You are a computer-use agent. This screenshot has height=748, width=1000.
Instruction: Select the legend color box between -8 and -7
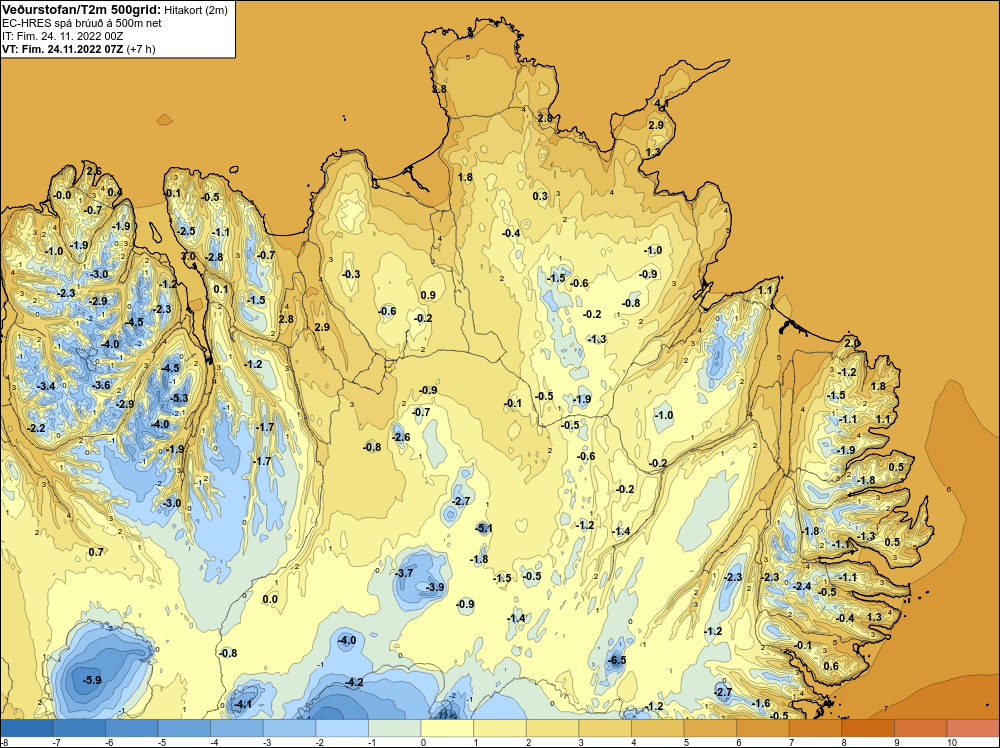click(x=27, y=728)
